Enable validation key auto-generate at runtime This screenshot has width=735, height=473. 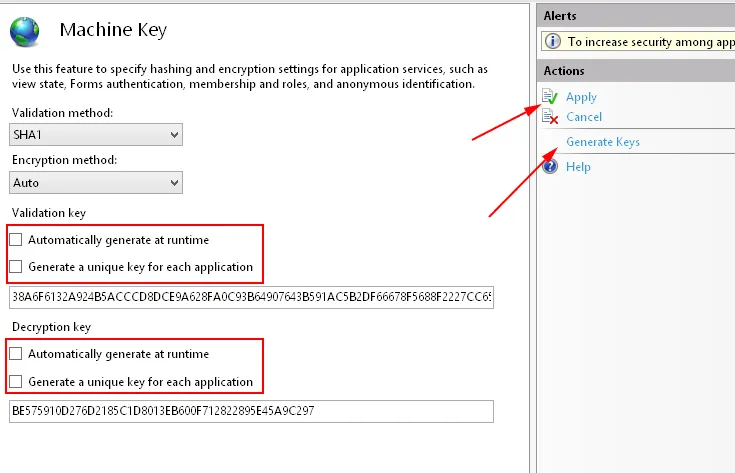click(x=16, y=240)
